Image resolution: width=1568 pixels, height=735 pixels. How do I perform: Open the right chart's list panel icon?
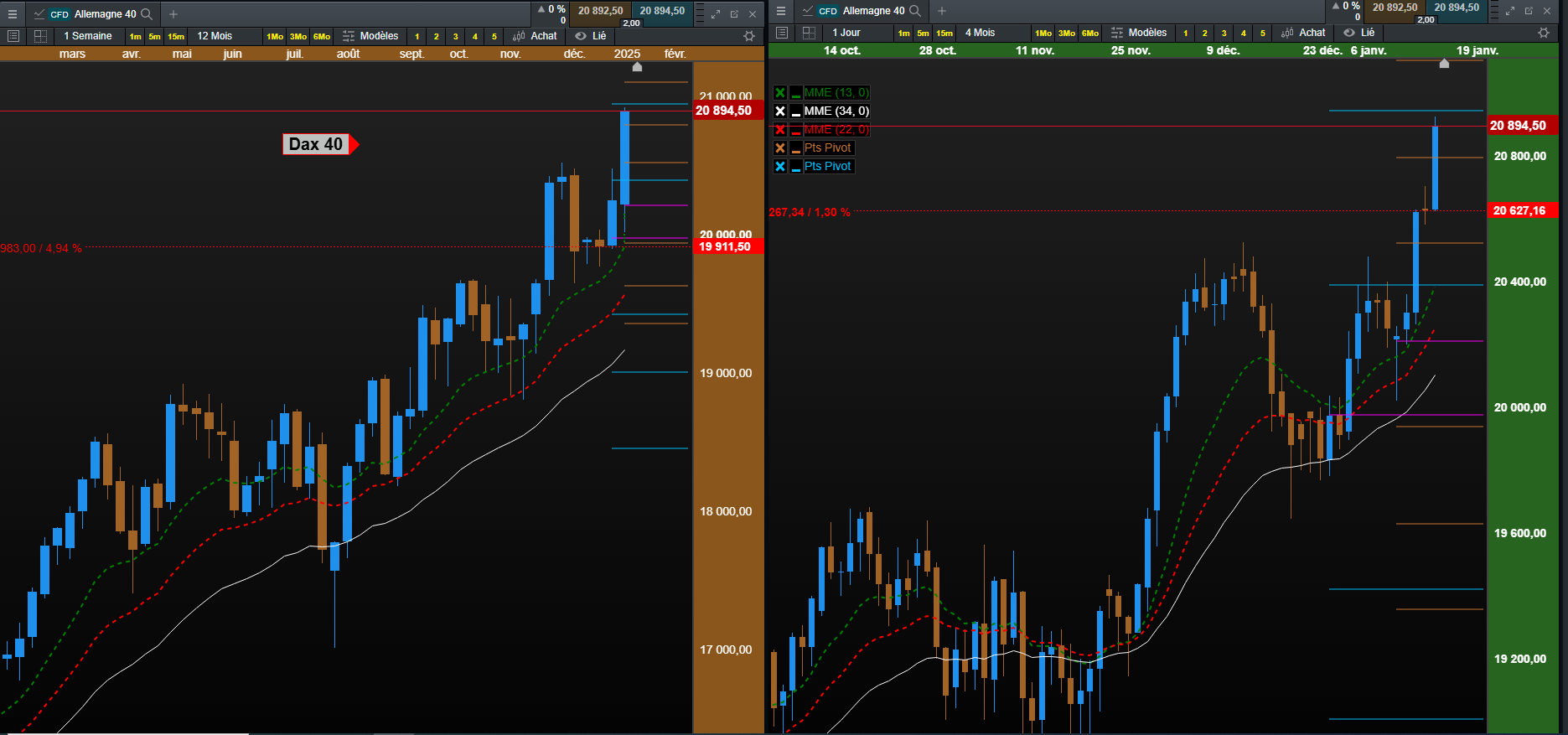point(782,33)
